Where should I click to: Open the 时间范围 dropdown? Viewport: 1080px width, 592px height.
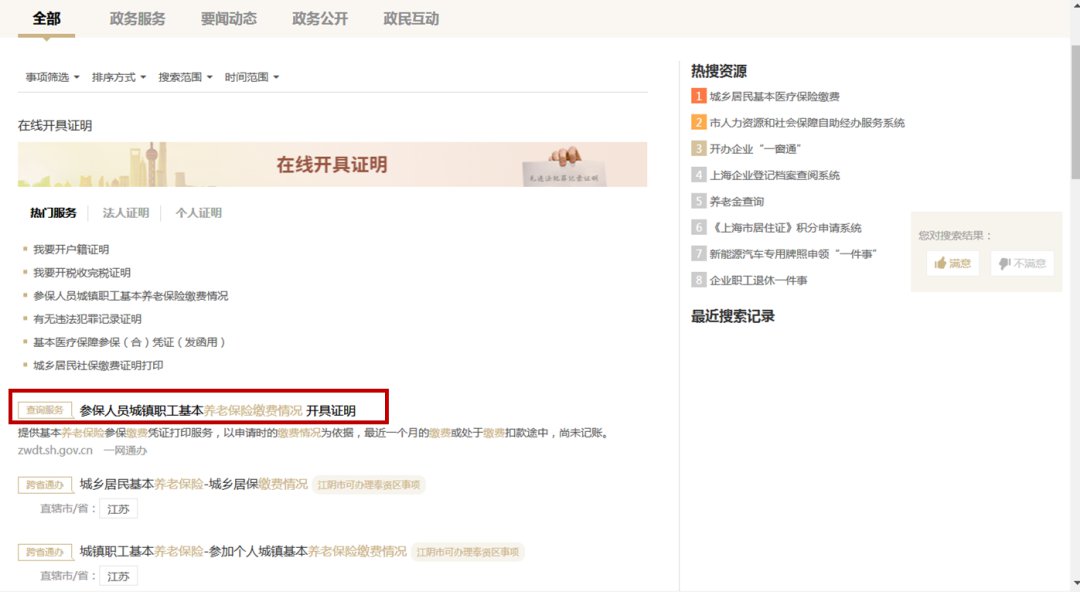[x=251, y=77]
